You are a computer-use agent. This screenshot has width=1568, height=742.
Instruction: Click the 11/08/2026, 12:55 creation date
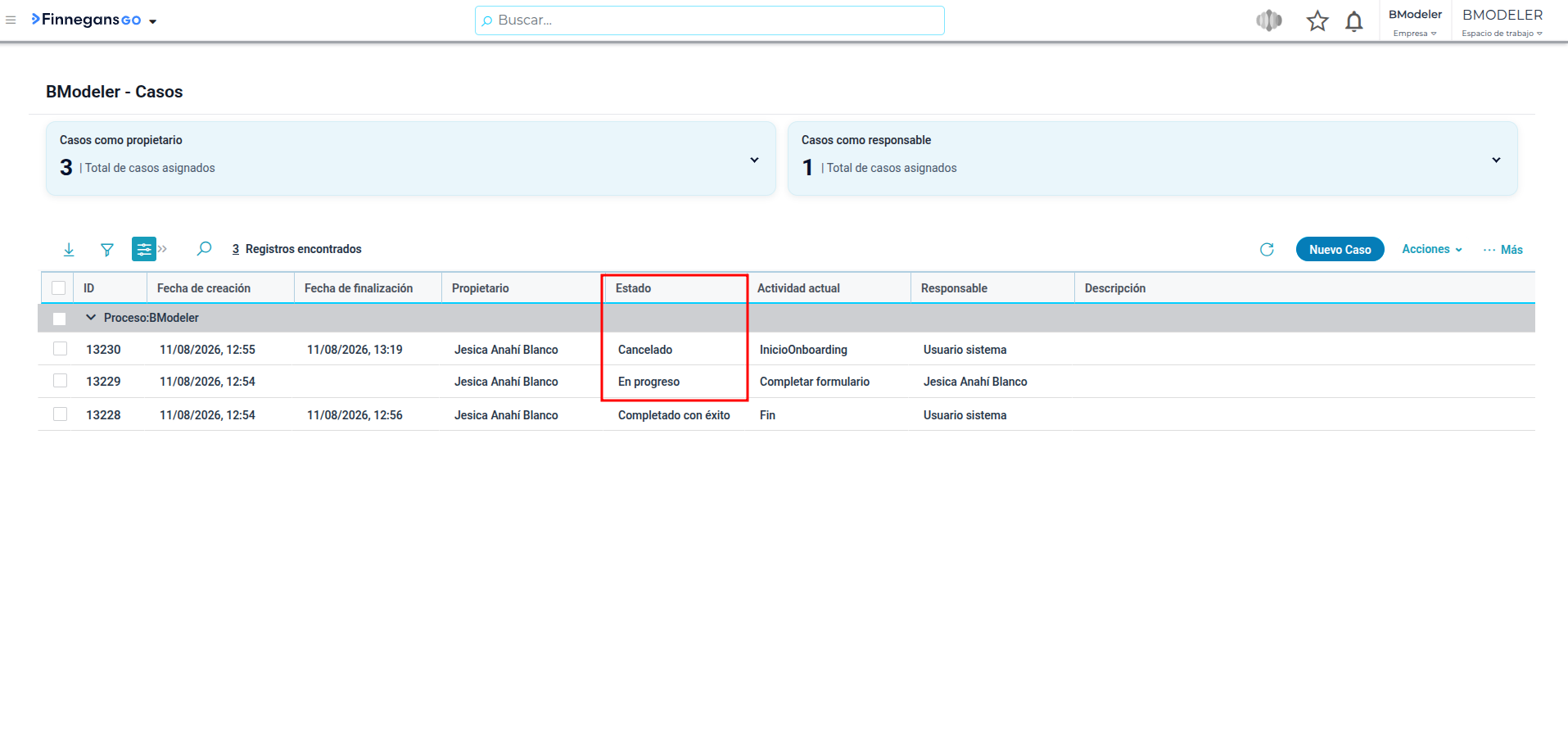click(x=207, y=349)
